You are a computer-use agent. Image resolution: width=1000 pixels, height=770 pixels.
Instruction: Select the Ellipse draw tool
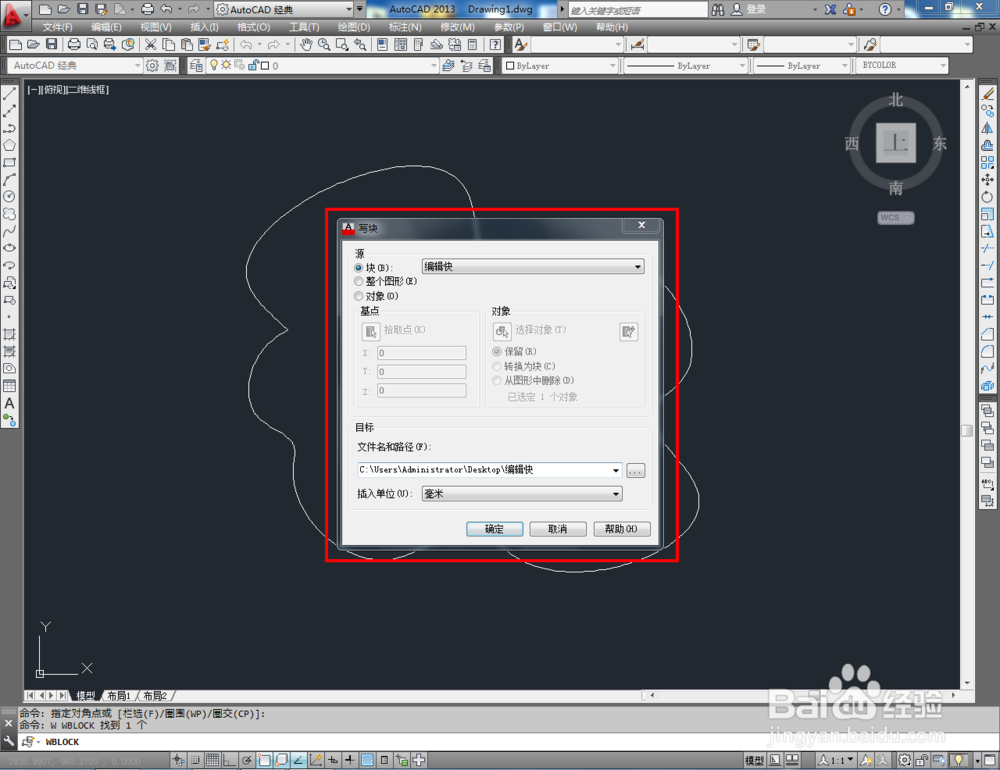pos(10,248)
